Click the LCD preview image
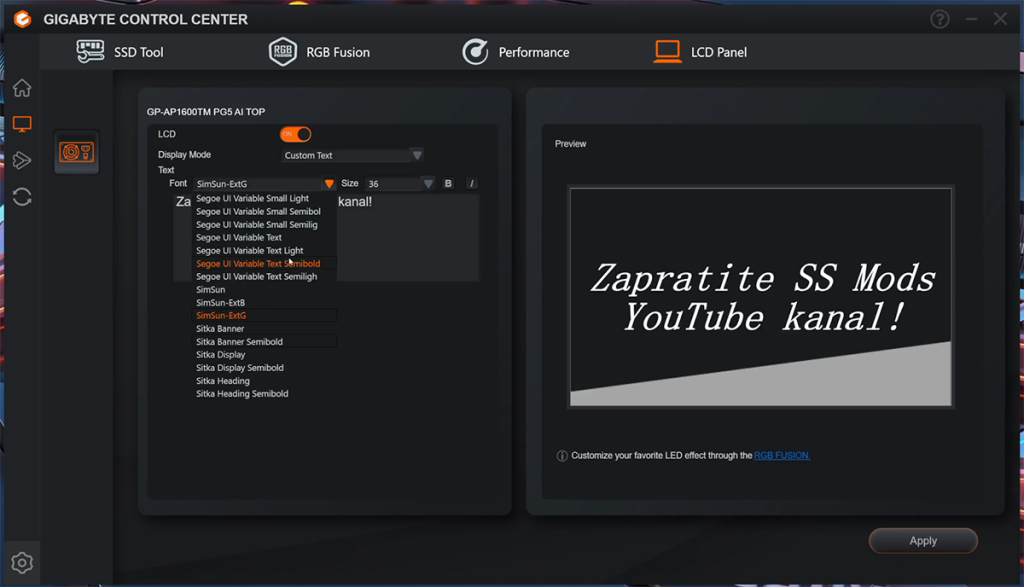This screenshot has width=1024, height=587. 760,297
